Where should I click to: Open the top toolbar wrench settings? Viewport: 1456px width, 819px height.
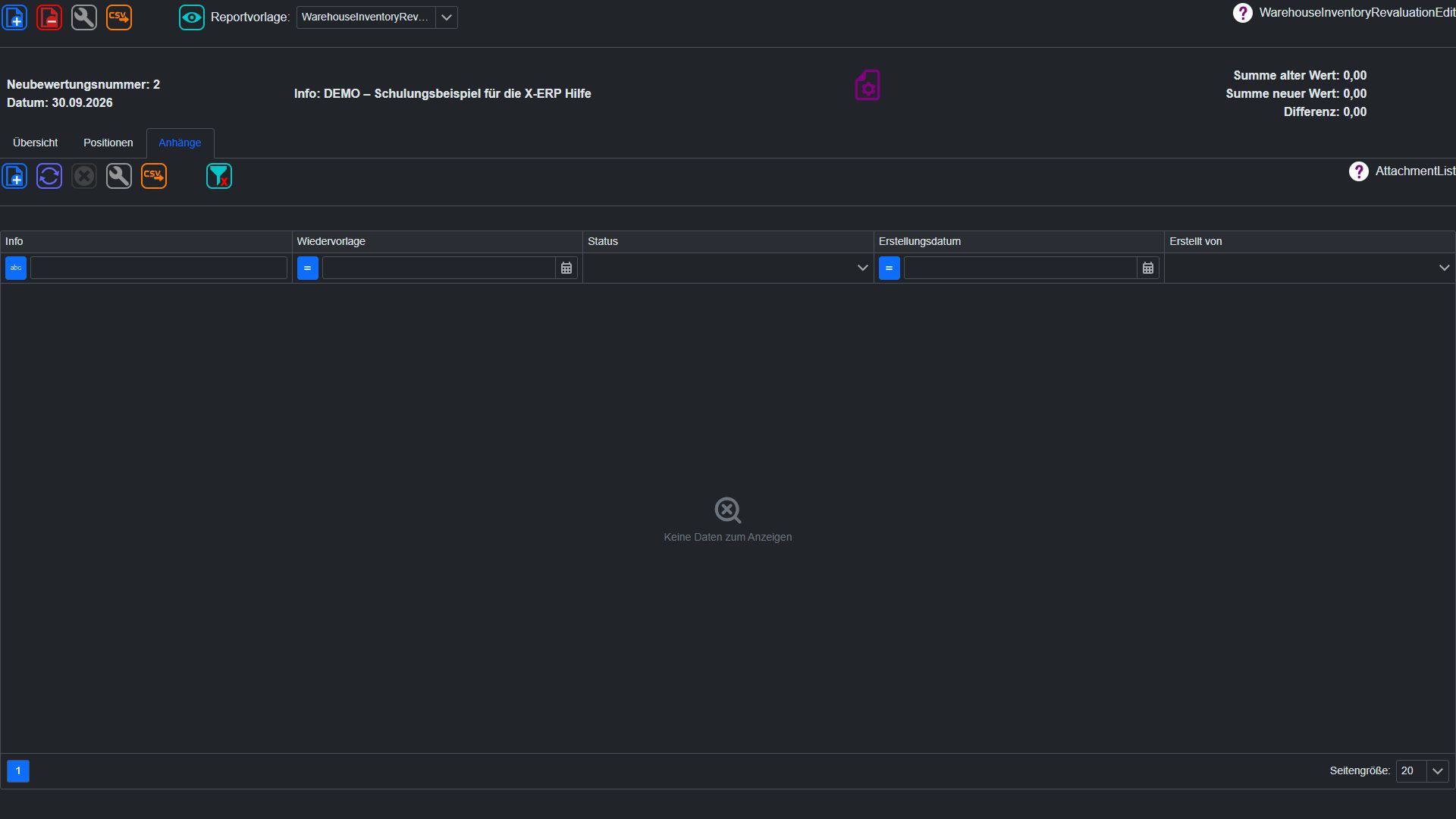84,17
